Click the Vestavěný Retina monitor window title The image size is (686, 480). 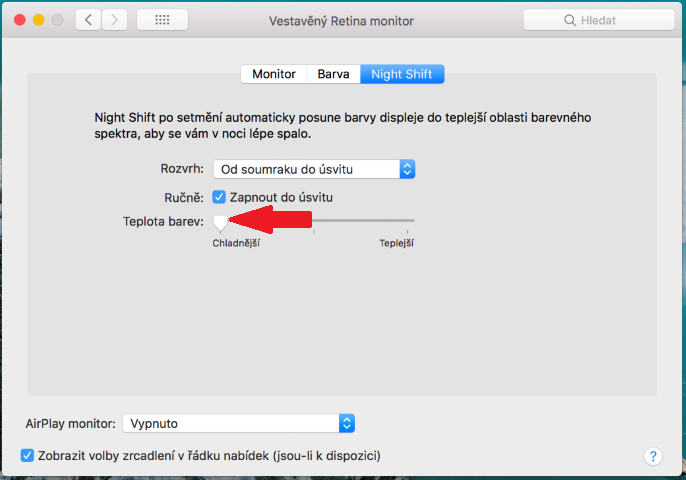341,21
